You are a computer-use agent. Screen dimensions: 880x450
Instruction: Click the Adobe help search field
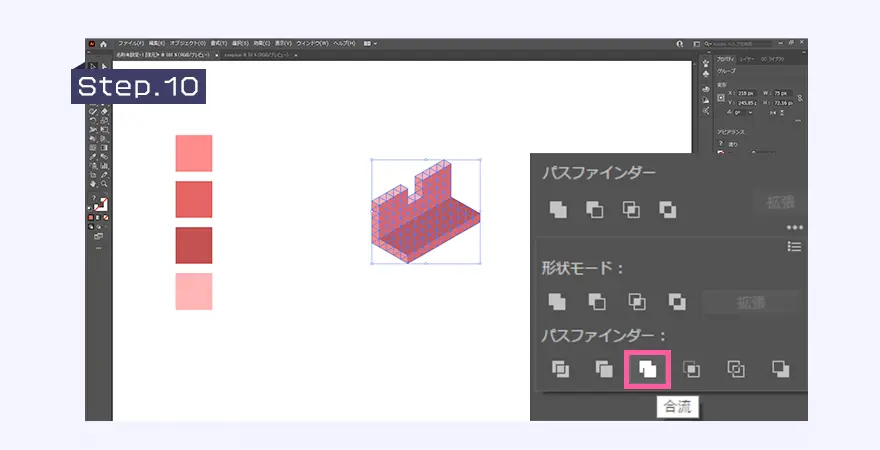(x=739, y=44)
